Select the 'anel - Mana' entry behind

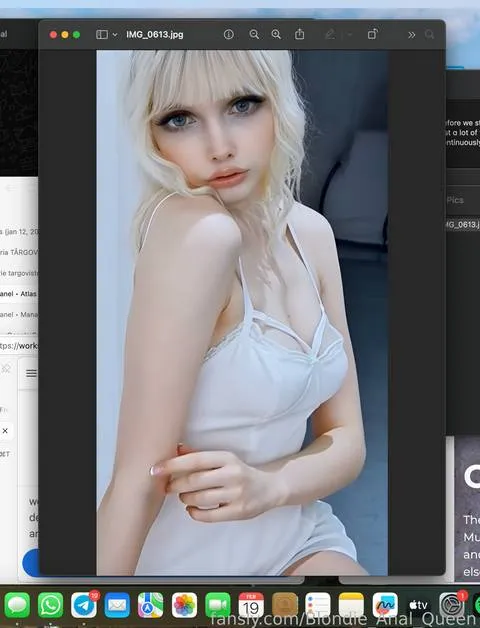point(19,315)
